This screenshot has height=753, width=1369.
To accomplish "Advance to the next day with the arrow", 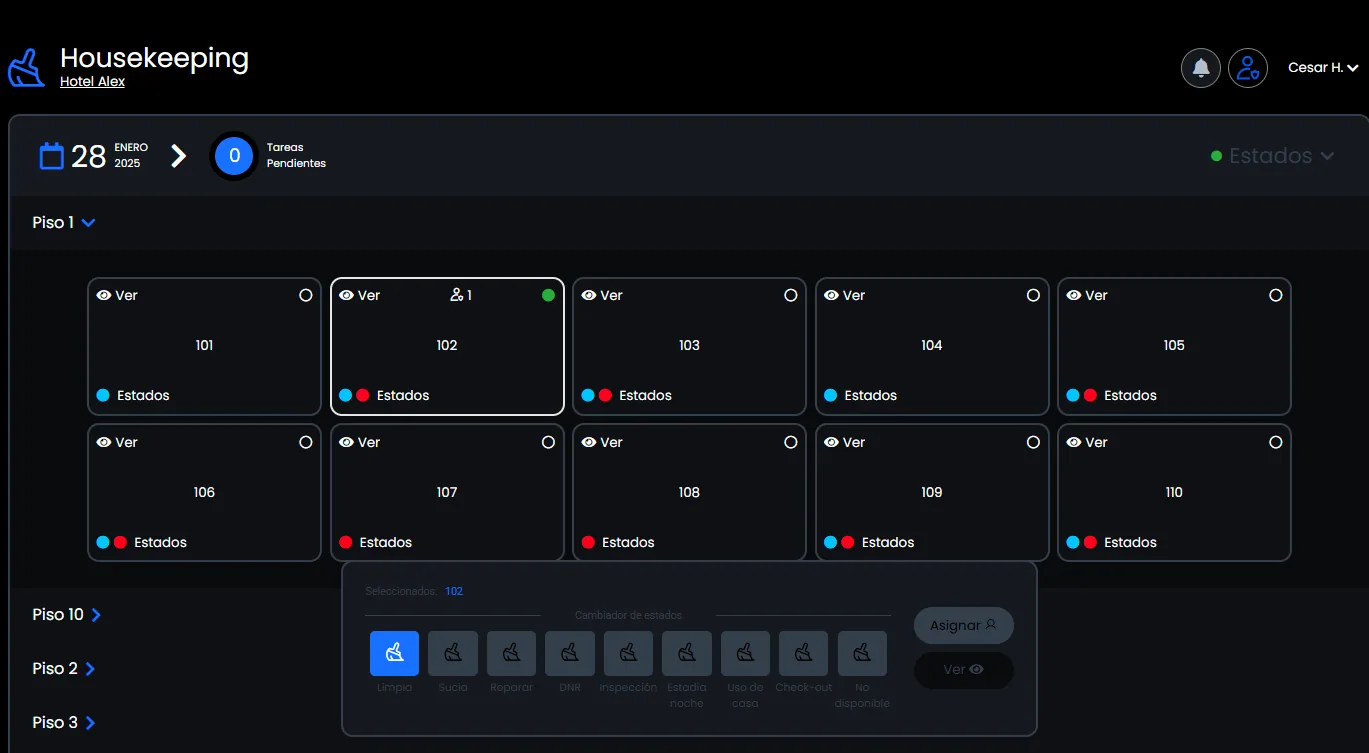I will [x=179, y=156].
